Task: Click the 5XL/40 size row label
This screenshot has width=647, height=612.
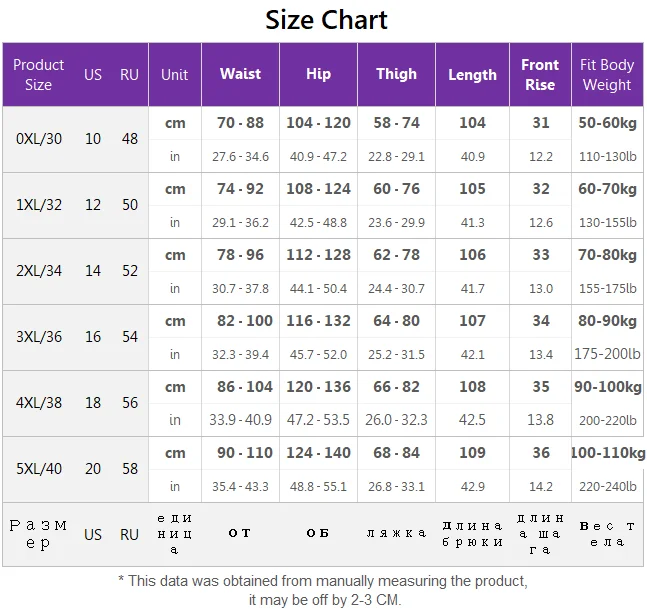Action: (39, 469)
